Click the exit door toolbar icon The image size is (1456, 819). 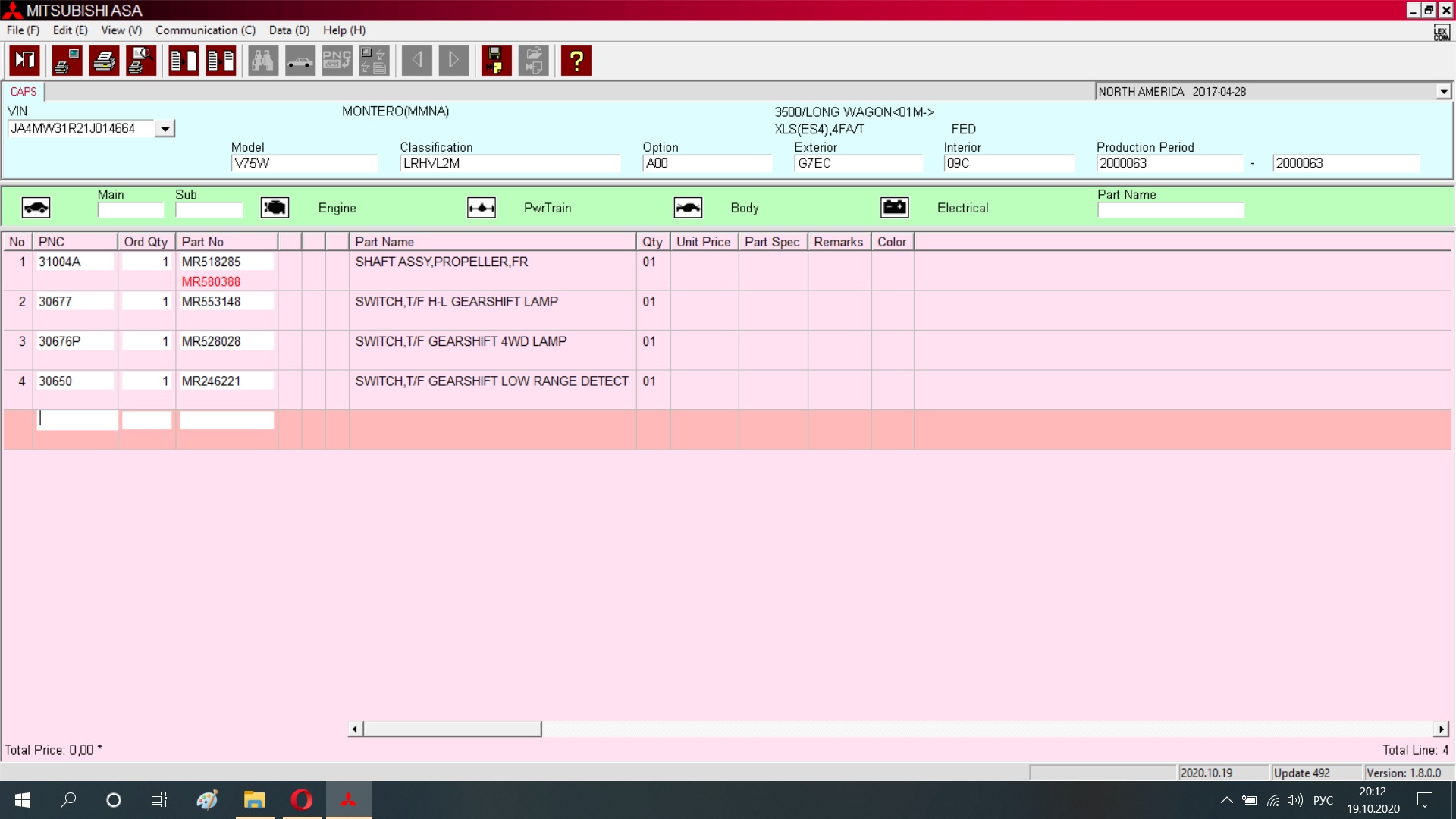pos(25,61)
